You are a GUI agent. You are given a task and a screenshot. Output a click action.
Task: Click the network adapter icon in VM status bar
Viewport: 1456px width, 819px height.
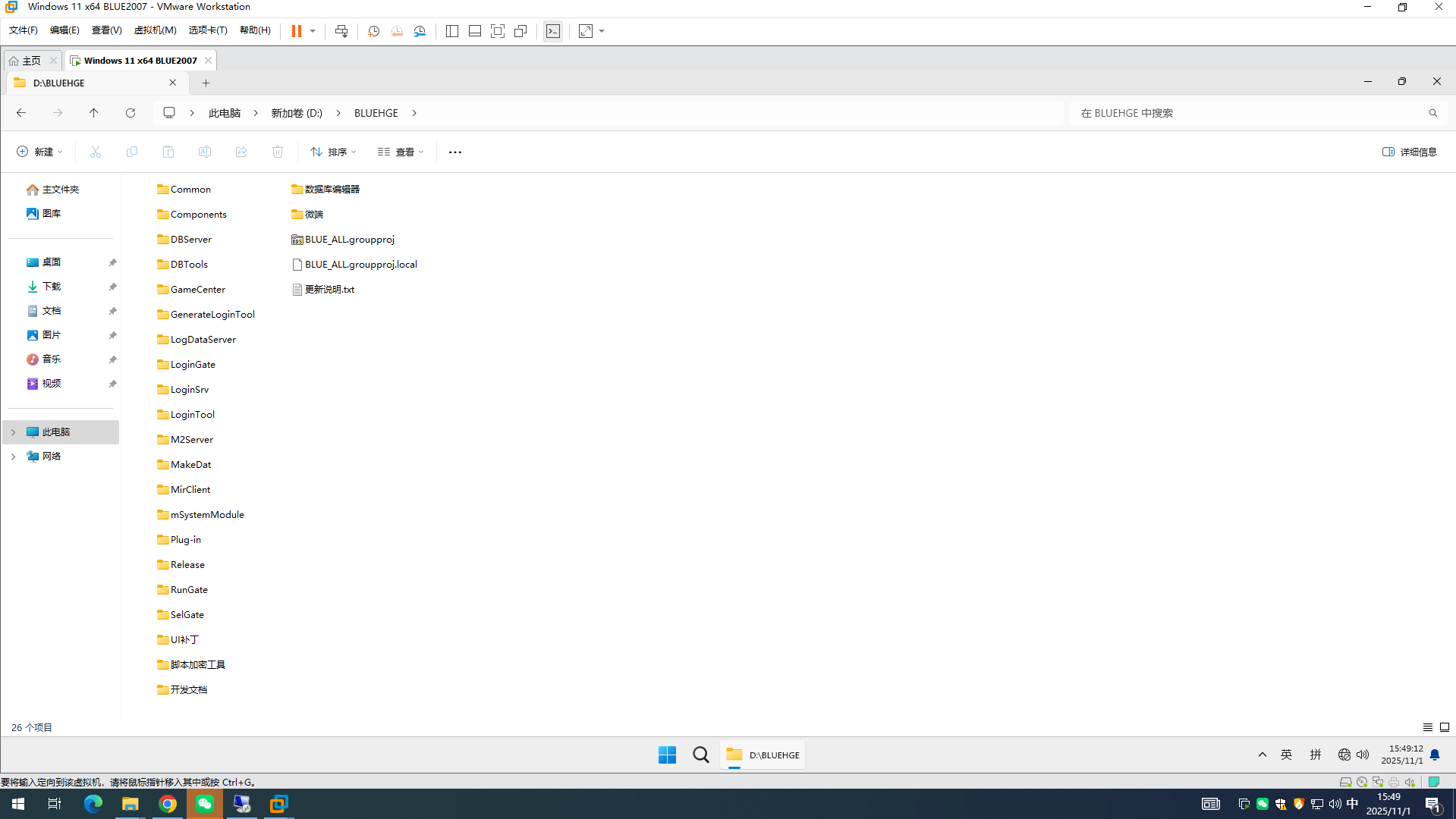coord(1378,782)
